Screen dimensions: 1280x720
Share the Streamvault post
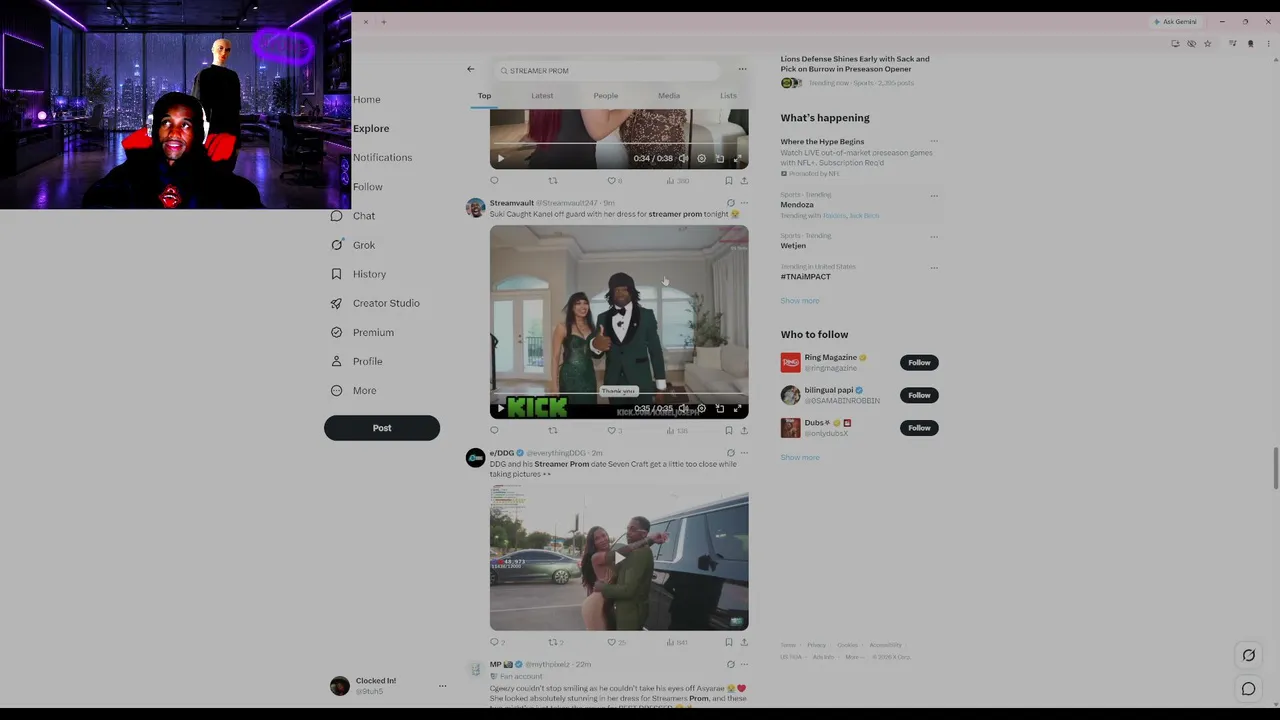pos(743,431)
